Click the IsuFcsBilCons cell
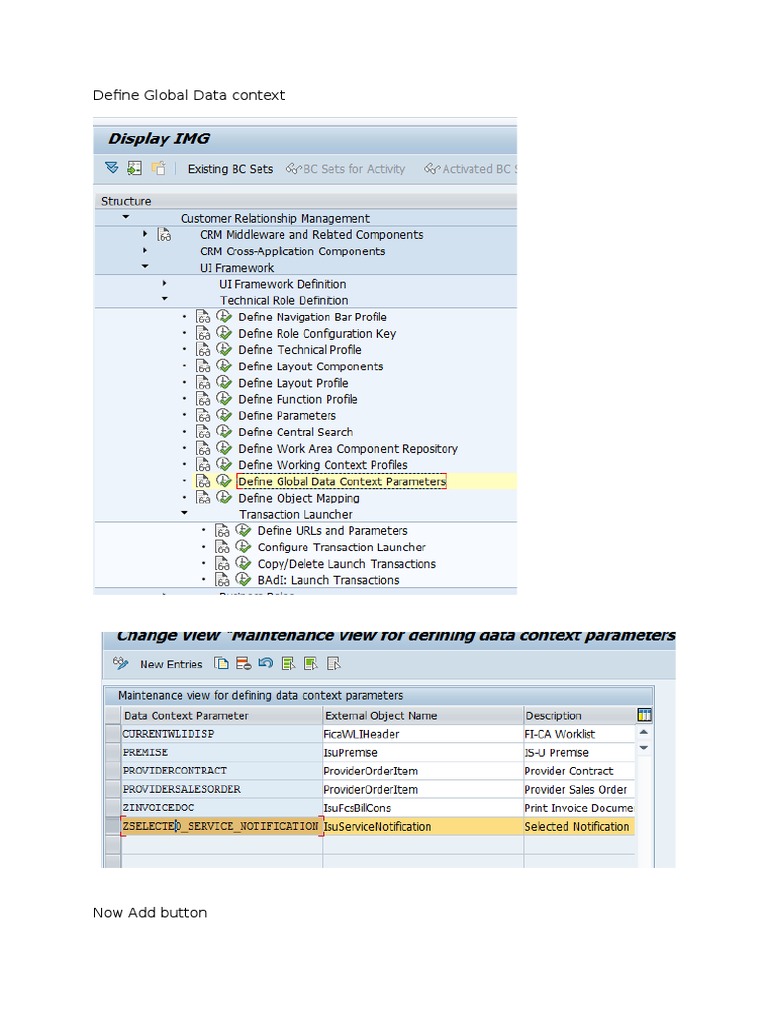 423,807
